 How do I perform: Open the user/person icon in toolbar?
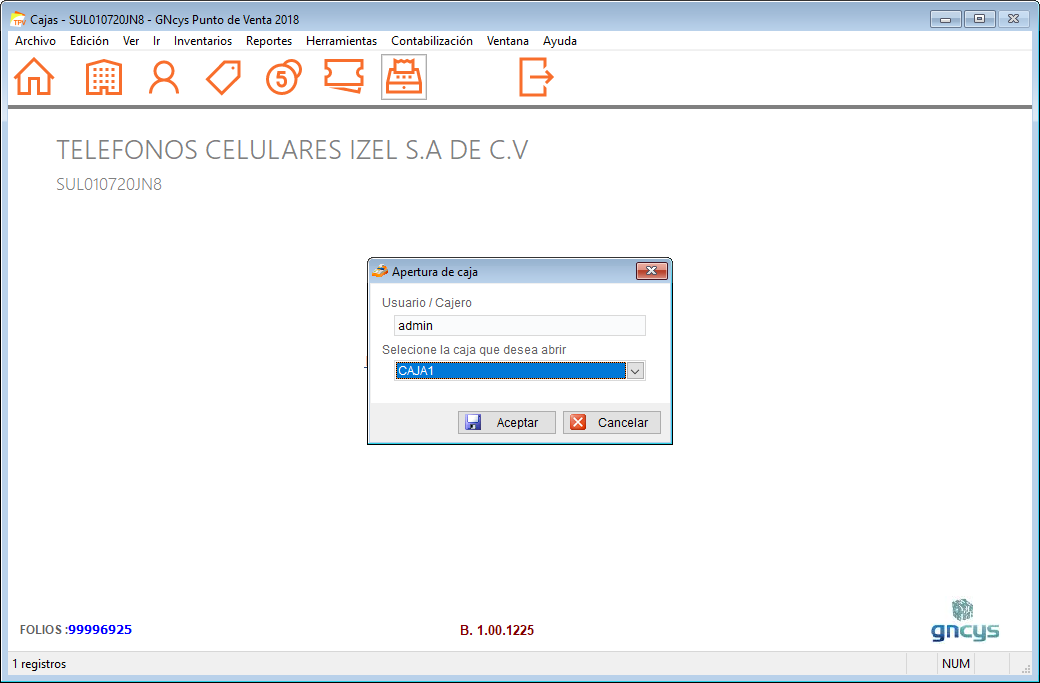(x=164, y=78)
